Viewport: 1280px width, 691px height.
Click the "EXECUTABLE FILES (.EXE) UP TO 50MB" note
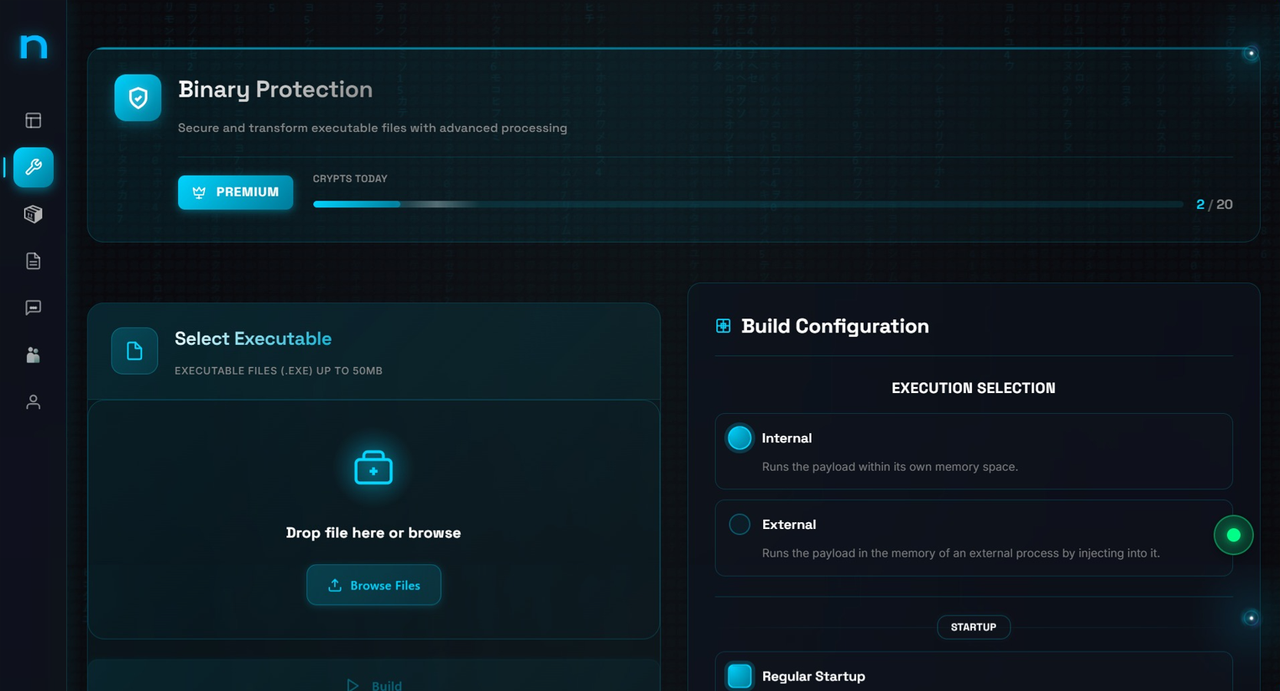click(279, 371)
